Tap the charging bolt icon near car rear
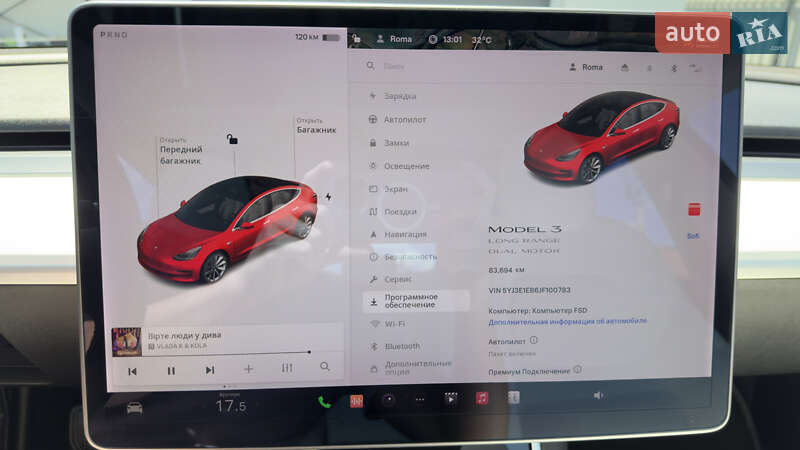The height and width of the screenshot is (450, 800). pos(329,197)
